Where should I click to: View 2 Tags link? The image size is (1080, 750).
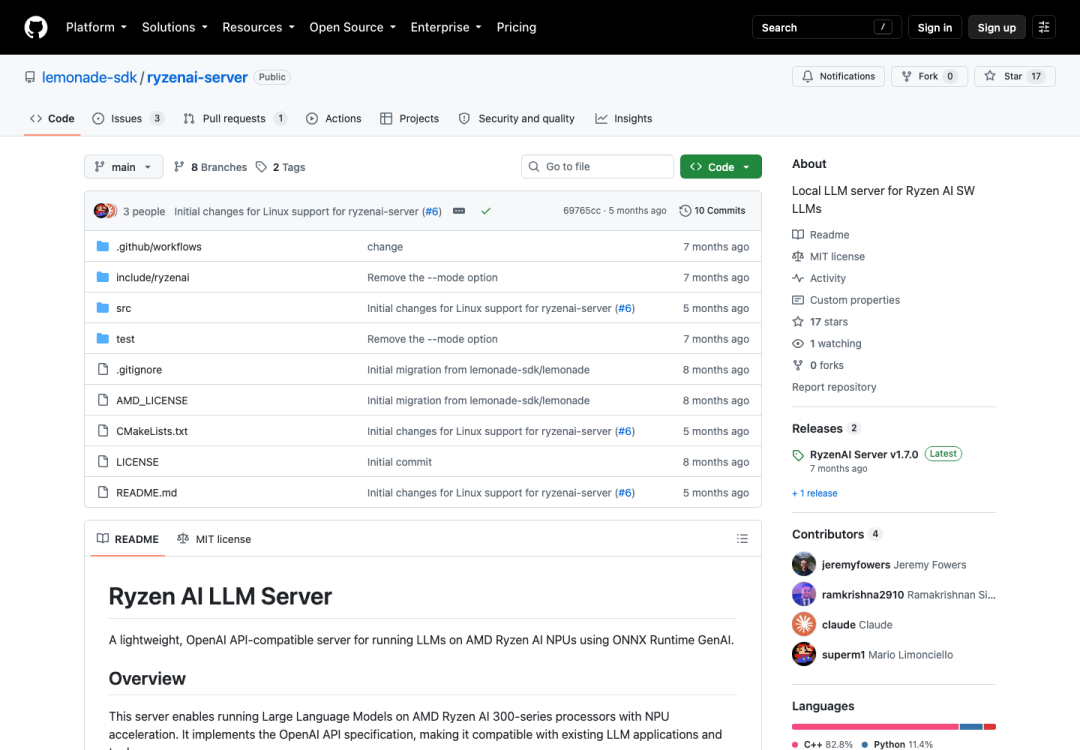280,167
